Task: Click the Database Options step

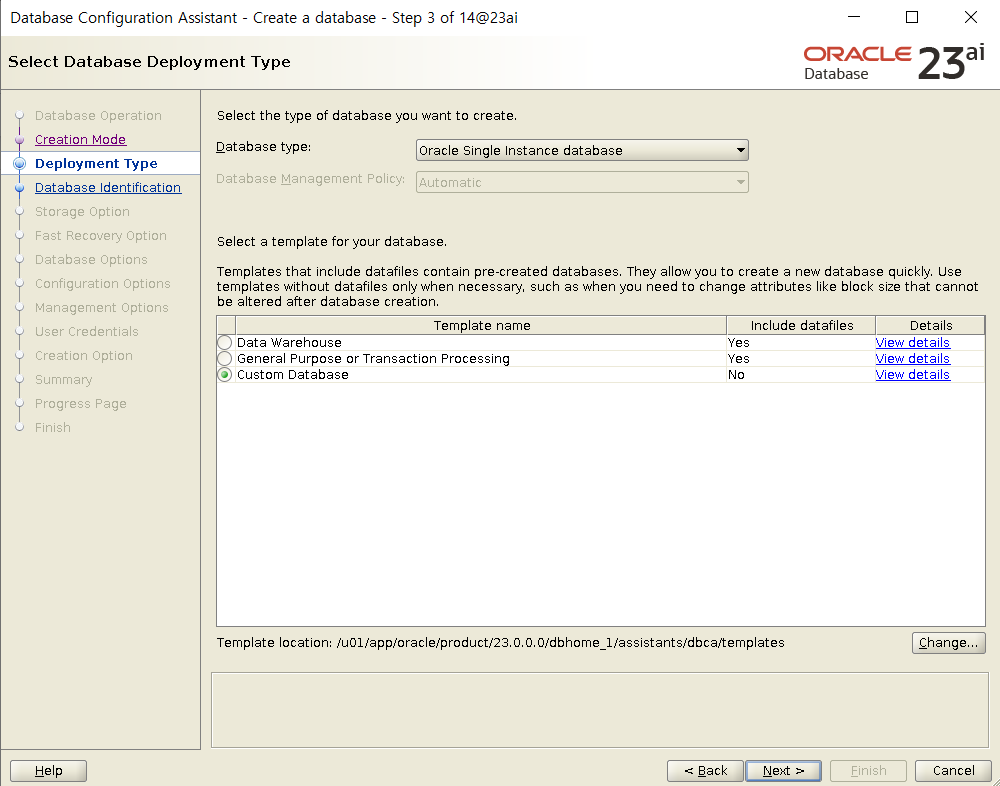Action: tap(91, 260)
